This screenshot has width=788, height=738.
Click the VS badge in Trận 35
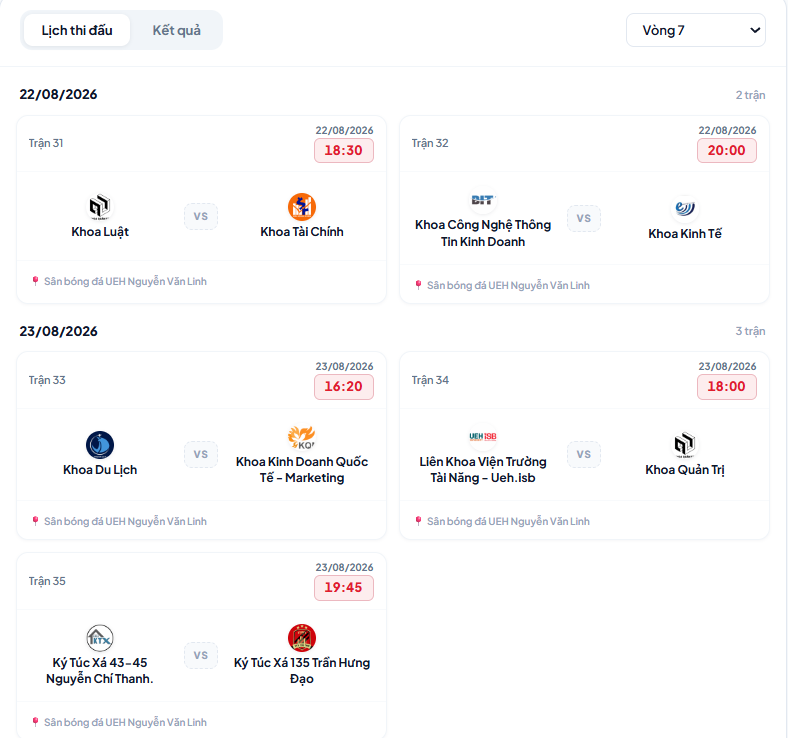pos(201,655)
